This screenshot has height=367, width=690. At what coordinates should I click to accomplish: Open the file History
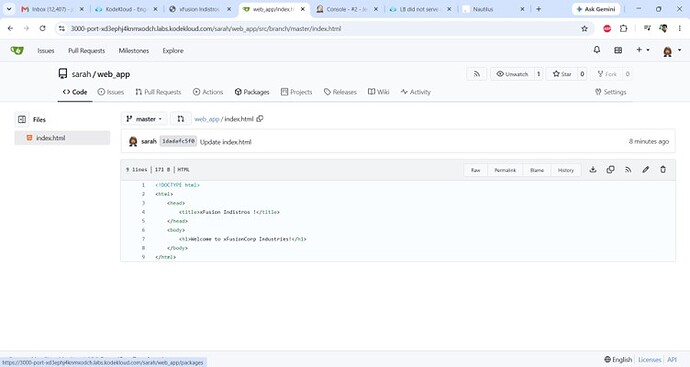565,170
